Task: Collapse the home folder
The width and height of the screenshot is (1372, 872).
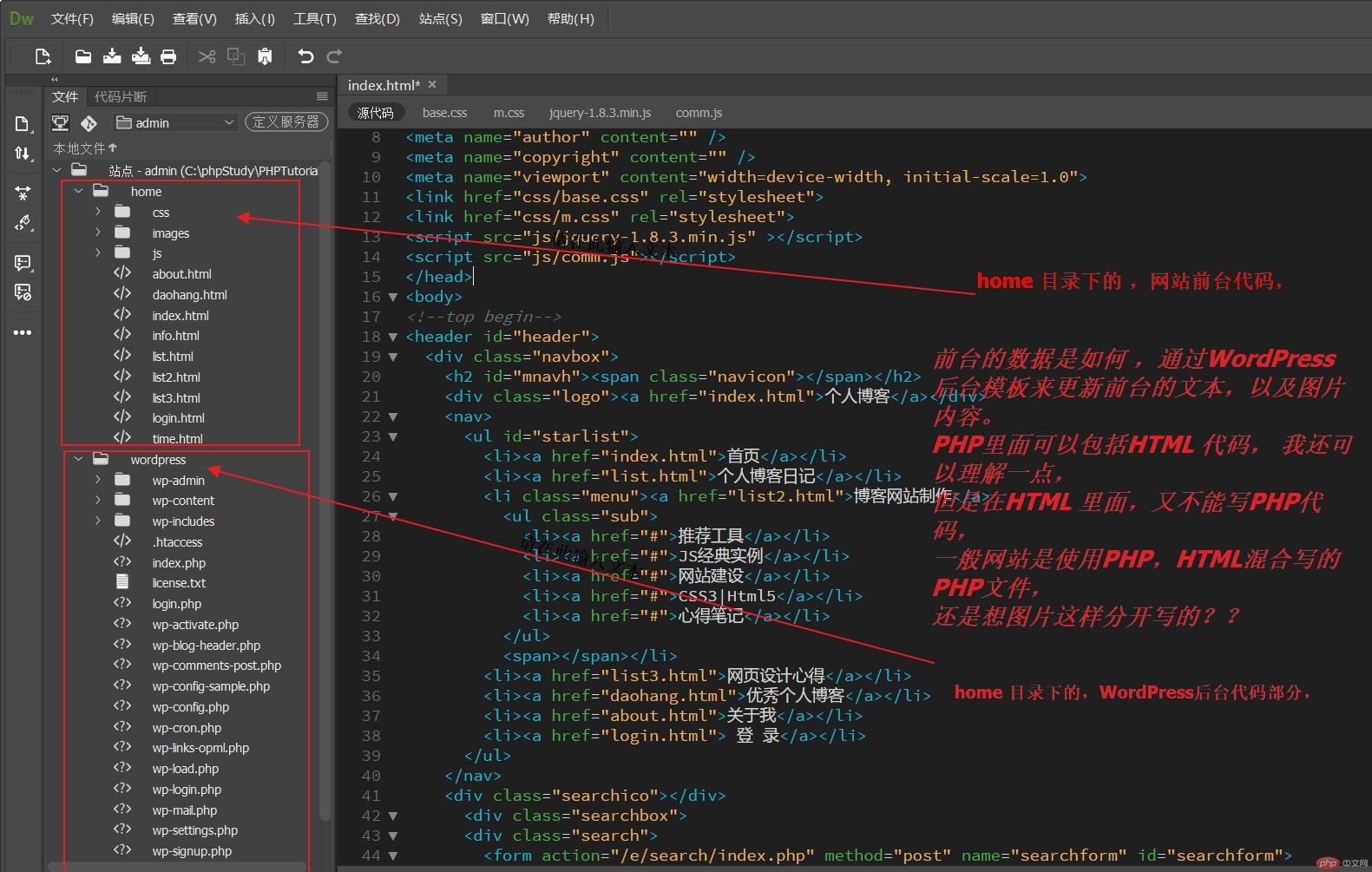Action: pos(78,191)
